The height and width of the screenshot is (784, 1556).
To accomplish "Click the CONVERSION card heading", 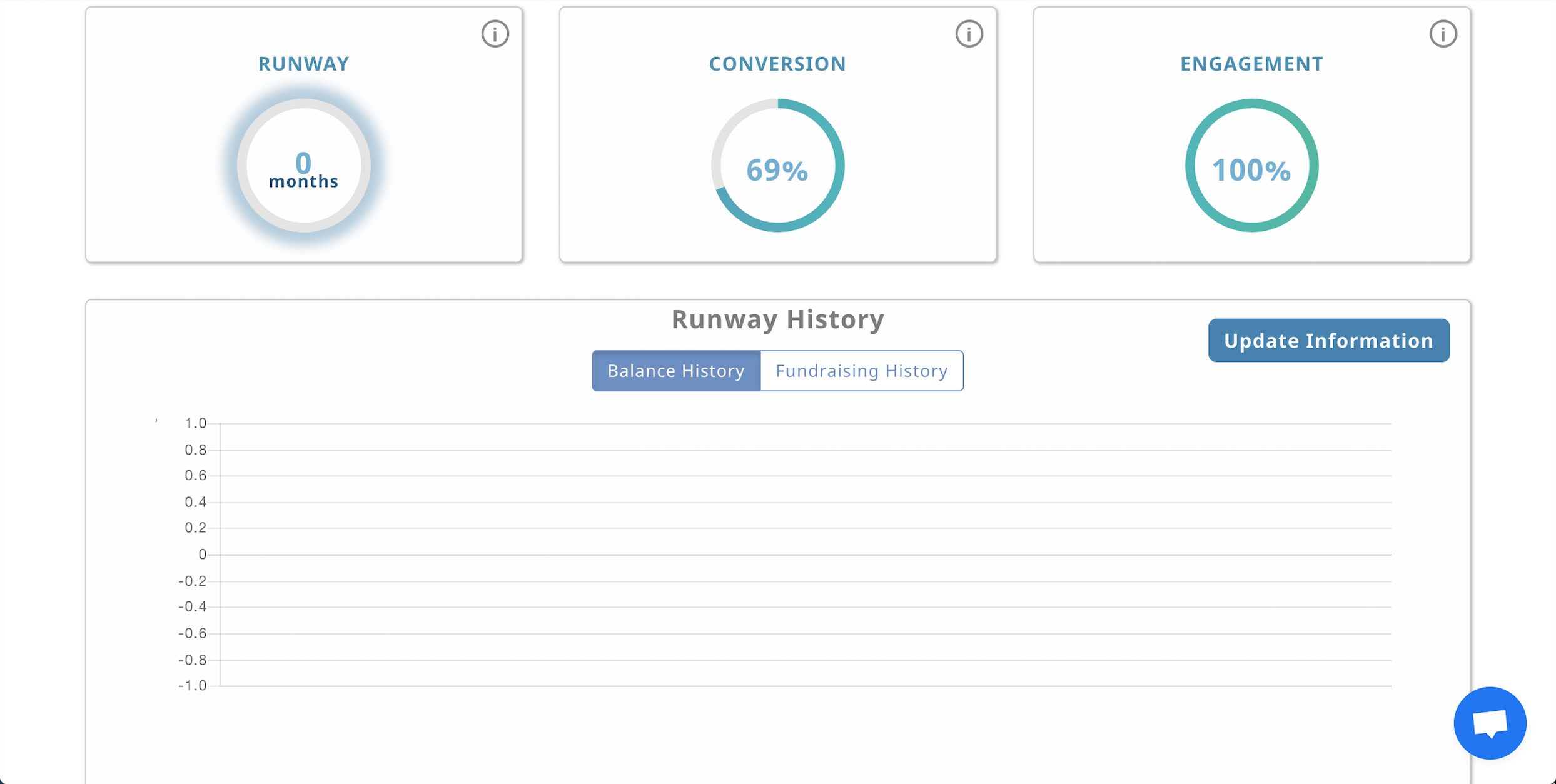I will [777, 64].
